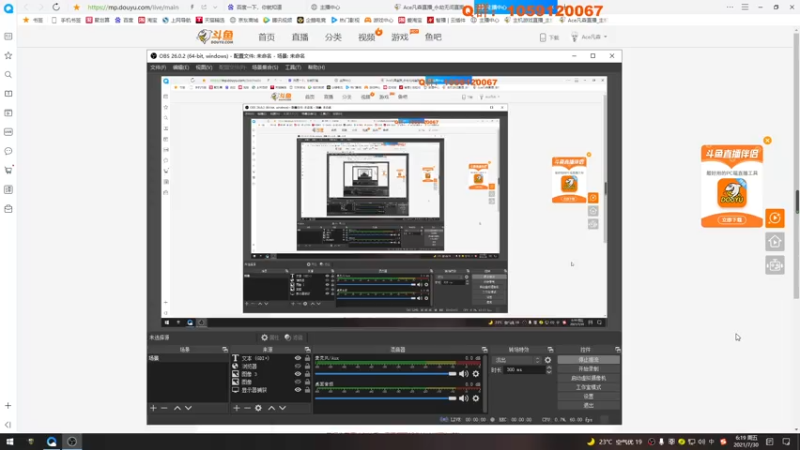Remove selected source with minus button

tap(247, 408)
